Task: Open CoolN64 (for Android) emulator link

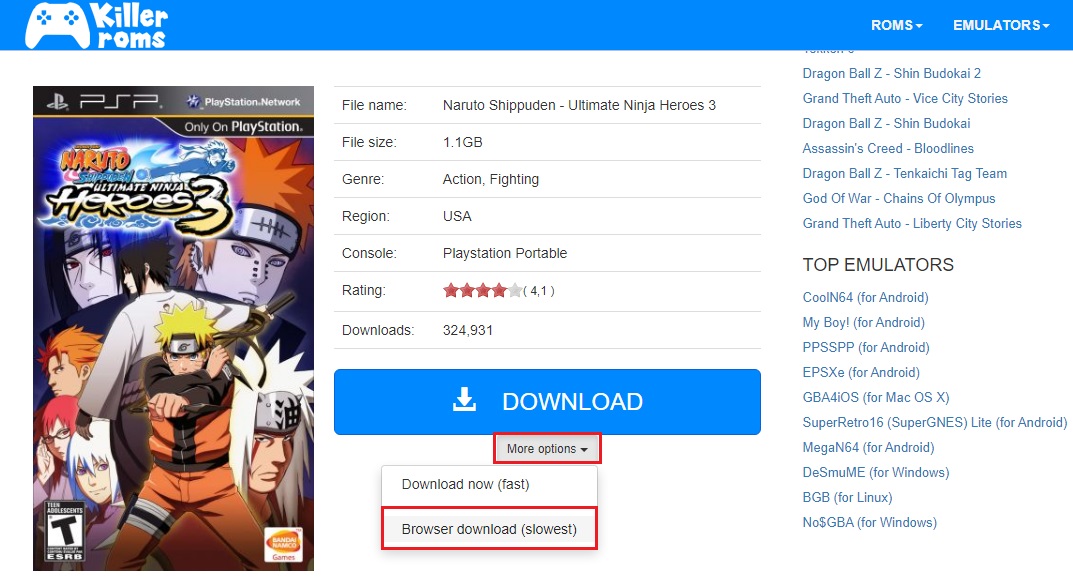Action: tap(866, 298)
